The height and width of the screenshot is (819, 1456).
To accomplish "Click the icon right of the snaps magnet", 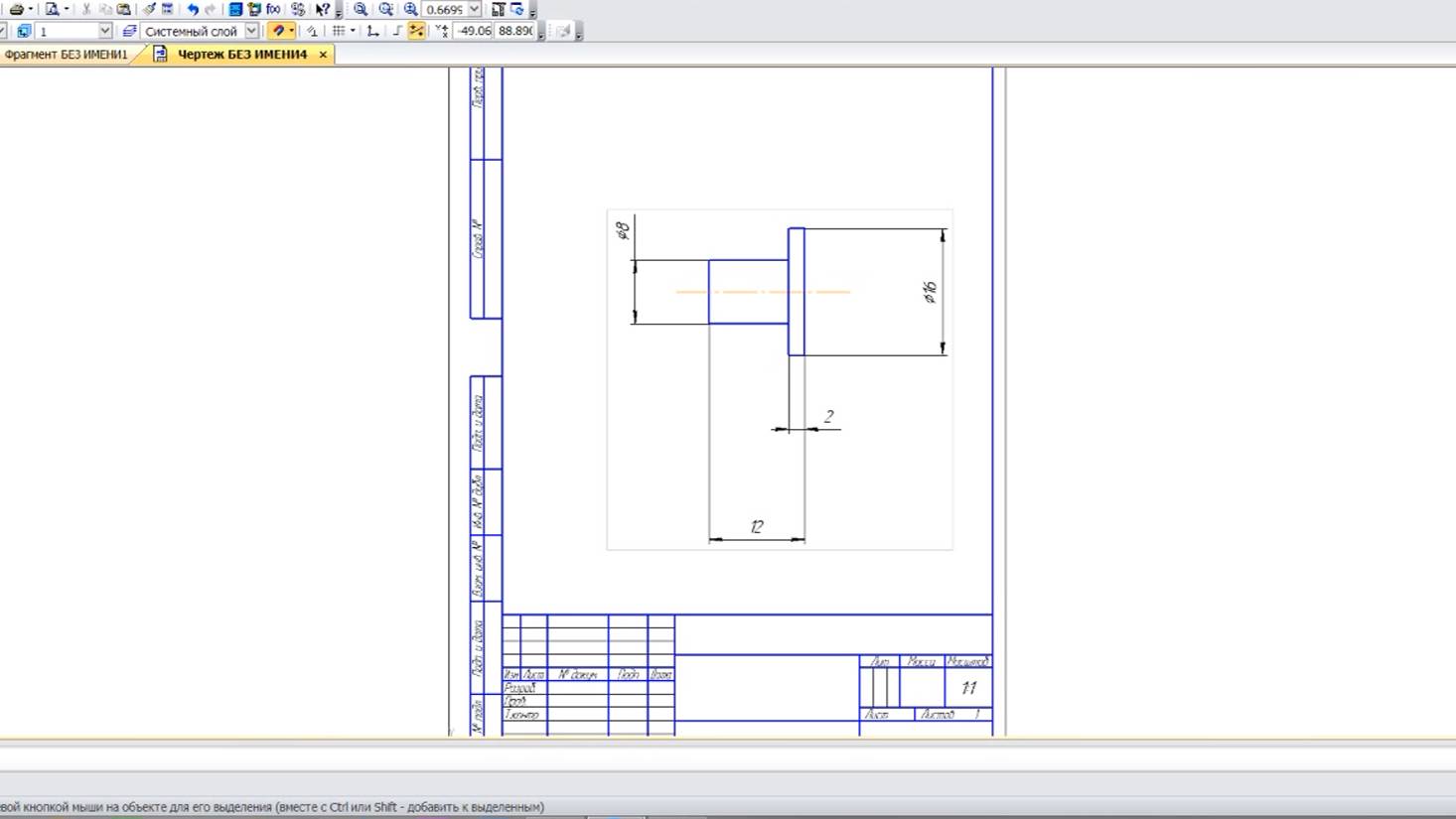I will [312, 31].
